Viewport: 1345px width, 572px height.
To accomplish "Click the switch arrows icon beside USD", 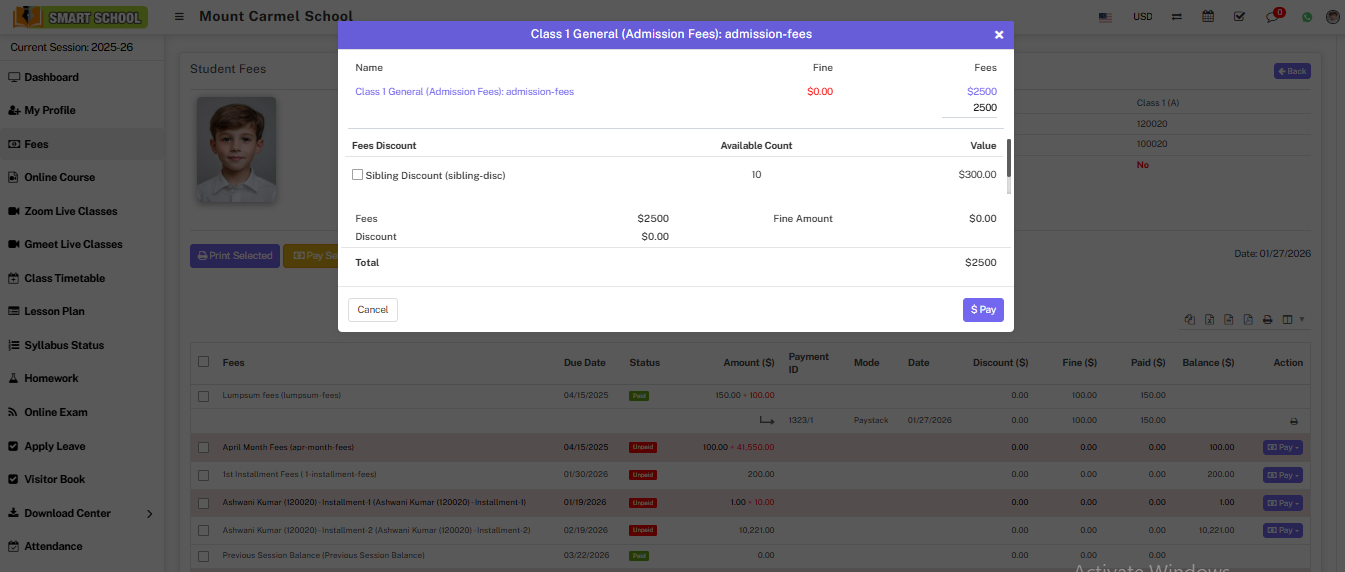I will pos(1177,17).
